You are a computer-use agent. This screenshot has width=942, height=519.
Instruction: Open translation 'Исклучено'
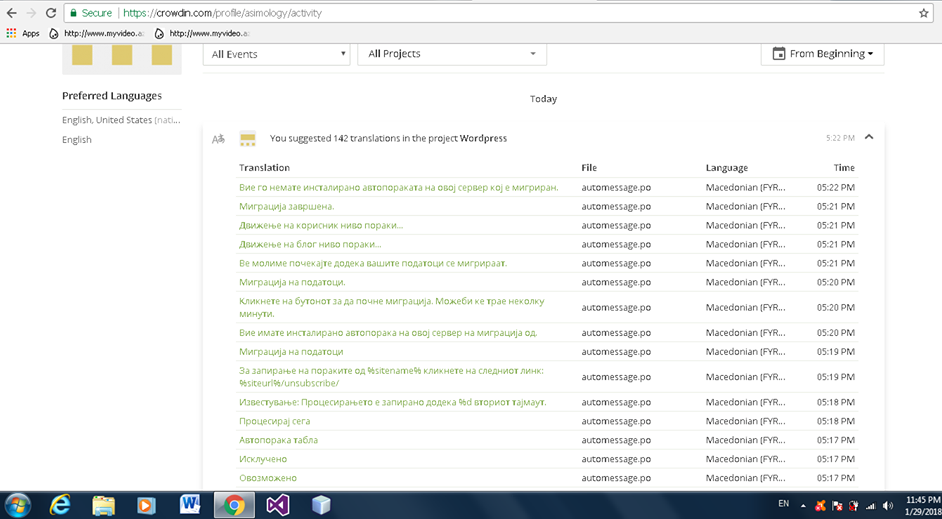pos(263,459)
